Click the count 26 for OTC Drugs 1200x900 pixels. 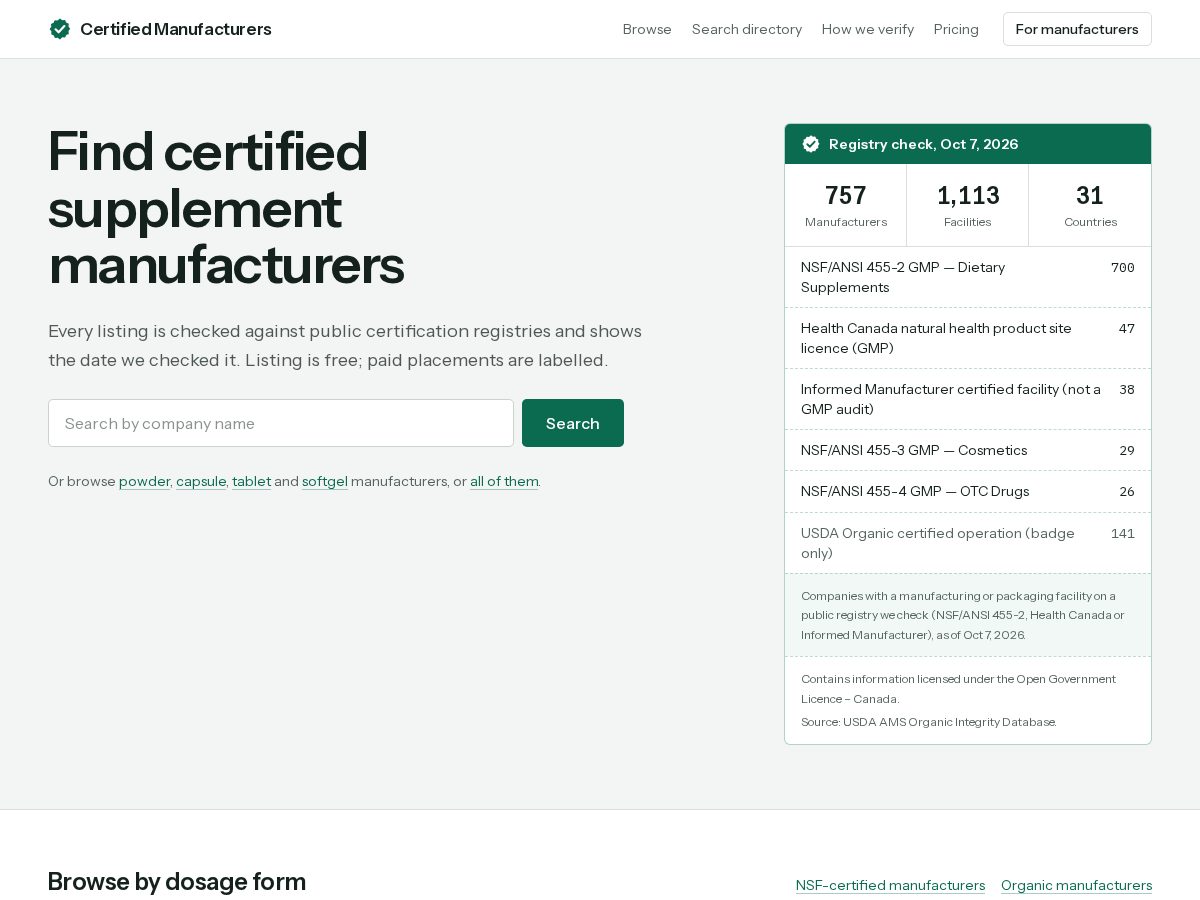1126,491
